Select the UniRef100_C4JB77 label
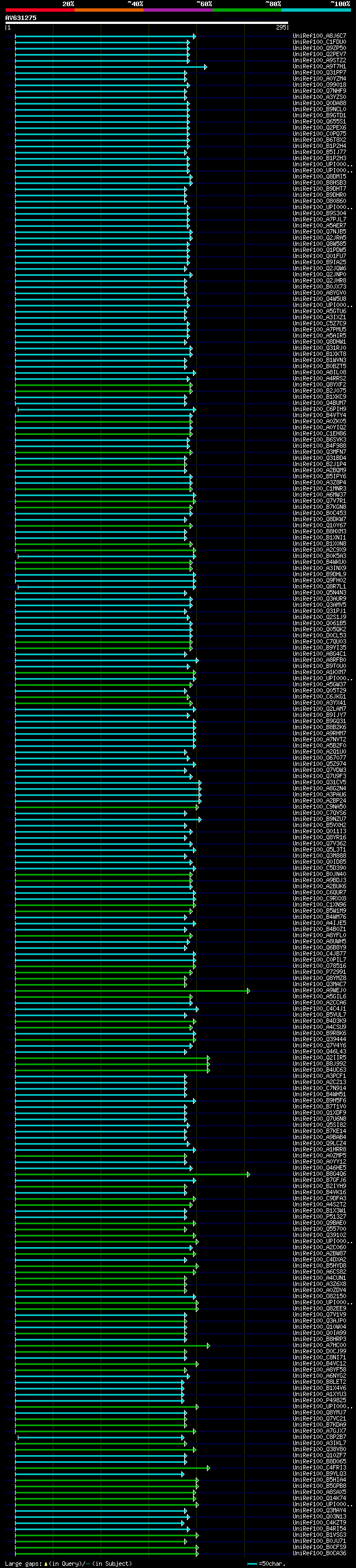The width and height of the screenshot is (356, 1568). click(x=319, y=954)
